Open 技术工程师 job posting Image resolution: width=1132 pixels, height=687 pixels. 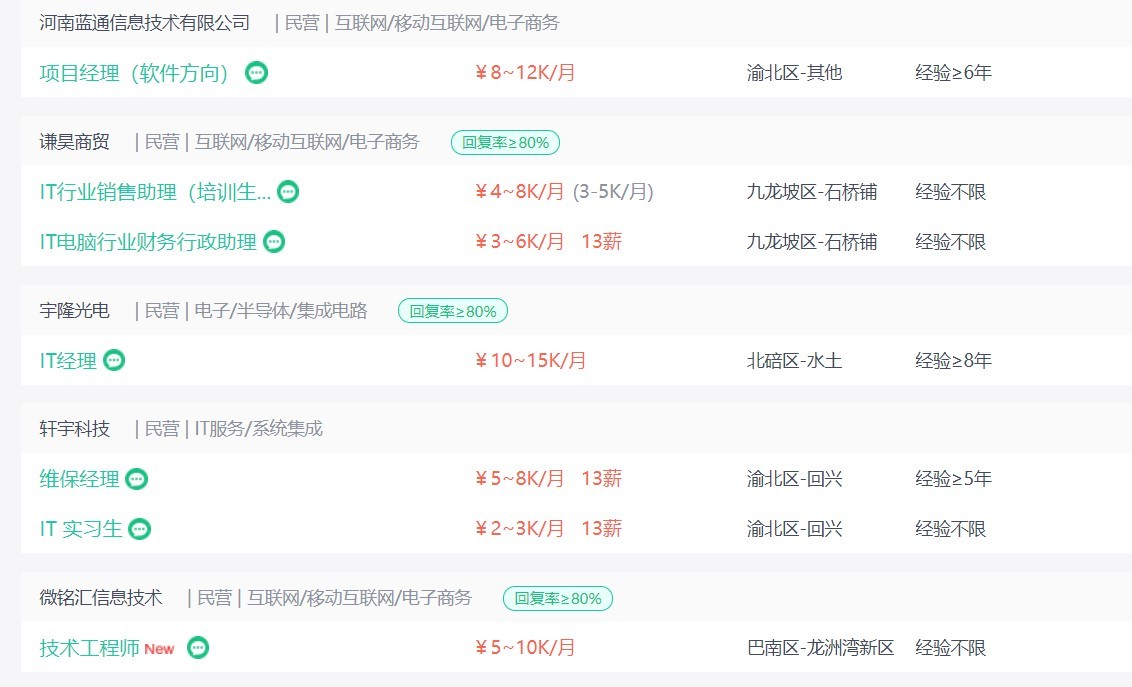tap(90, 648)
